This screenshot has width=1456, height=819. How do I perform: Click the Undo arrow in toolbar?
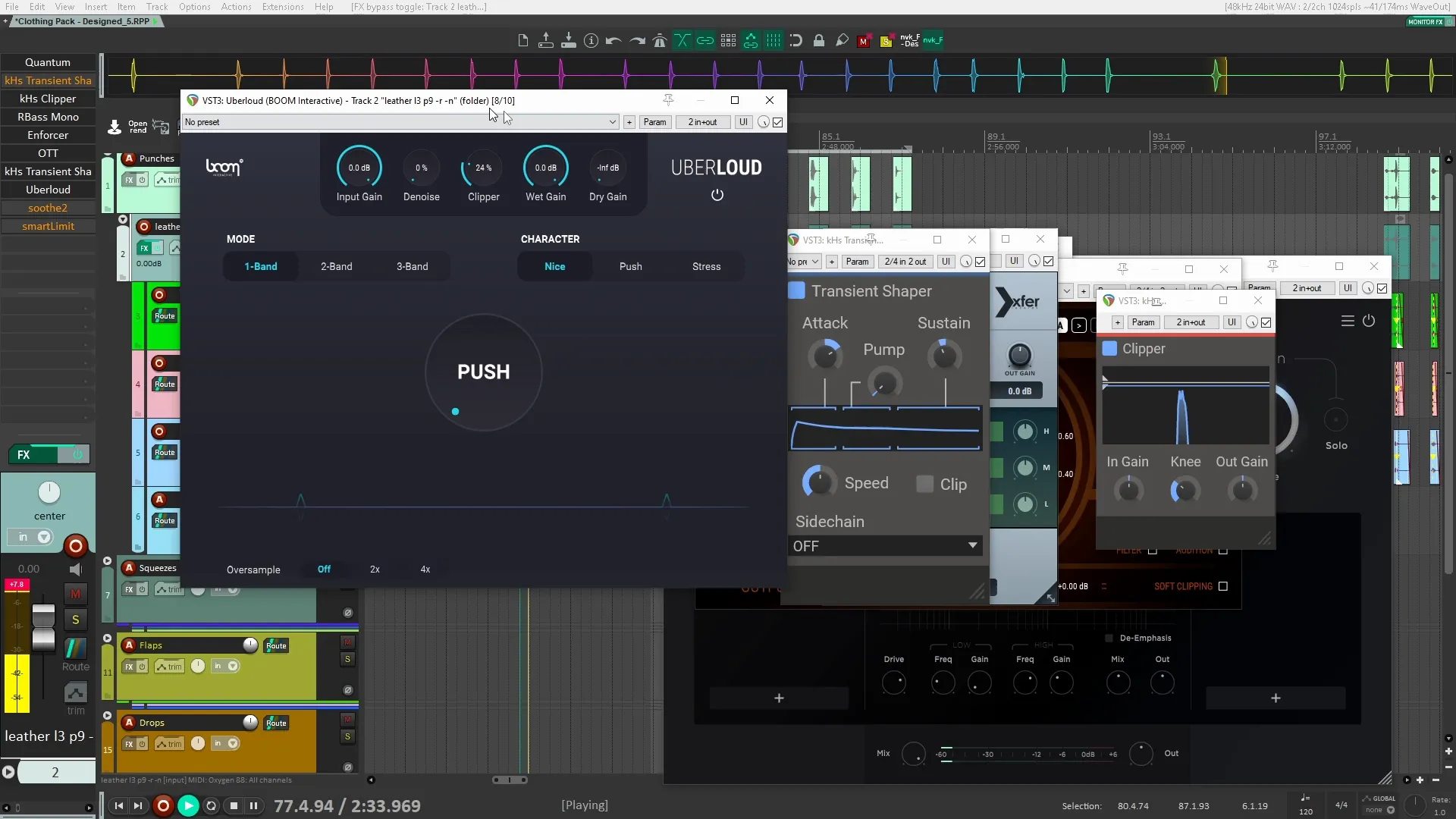[x=613, y=41]
